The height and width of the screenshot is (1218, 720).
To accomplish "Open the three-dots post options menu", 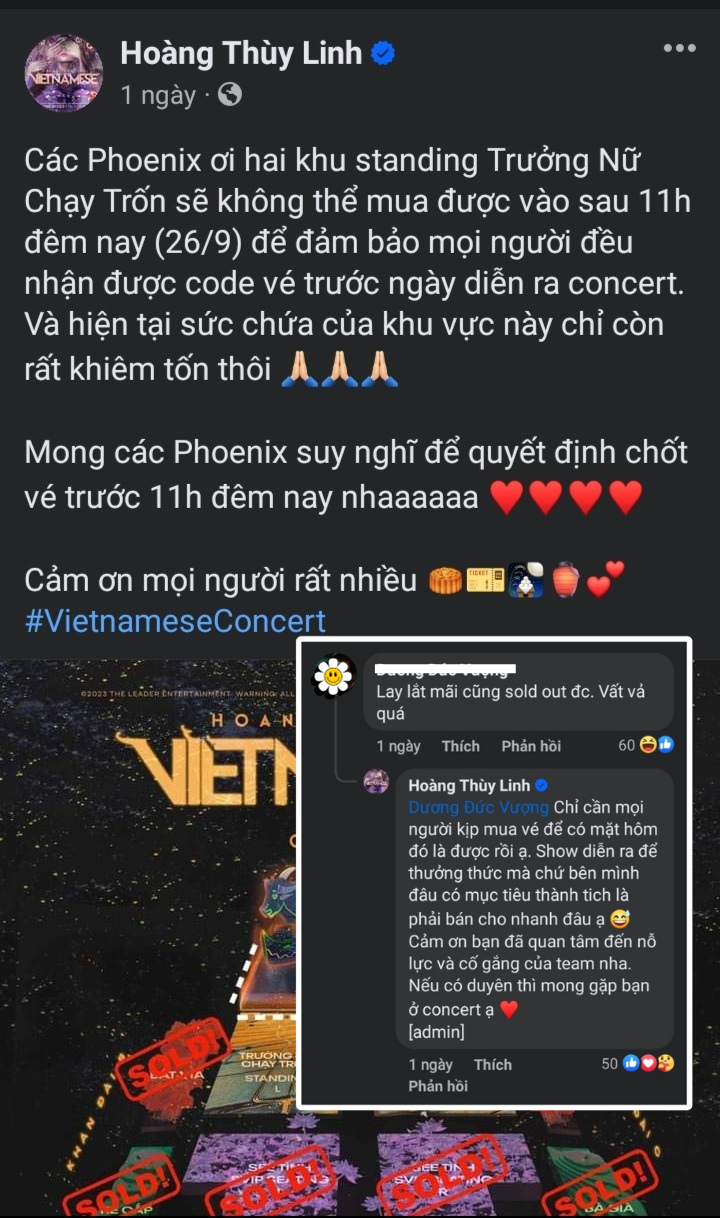I will tap(679, 48).
